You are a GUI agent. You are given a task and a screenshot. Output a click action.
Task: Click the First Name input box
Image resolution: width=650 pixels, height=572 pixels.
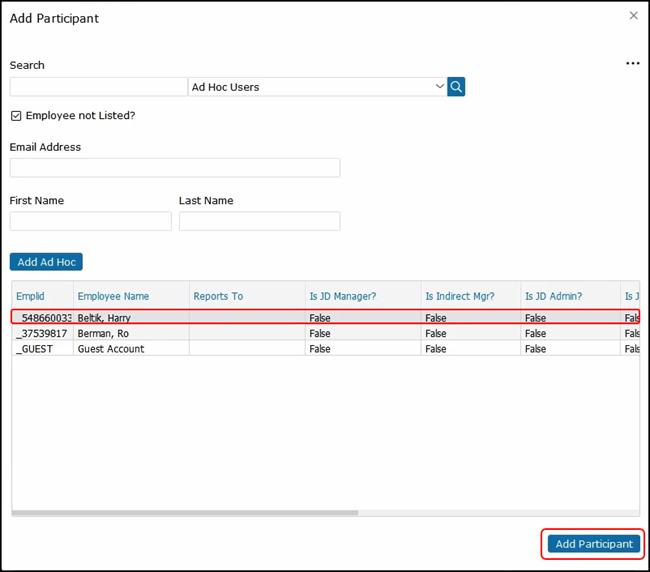(x=91, y=221)
